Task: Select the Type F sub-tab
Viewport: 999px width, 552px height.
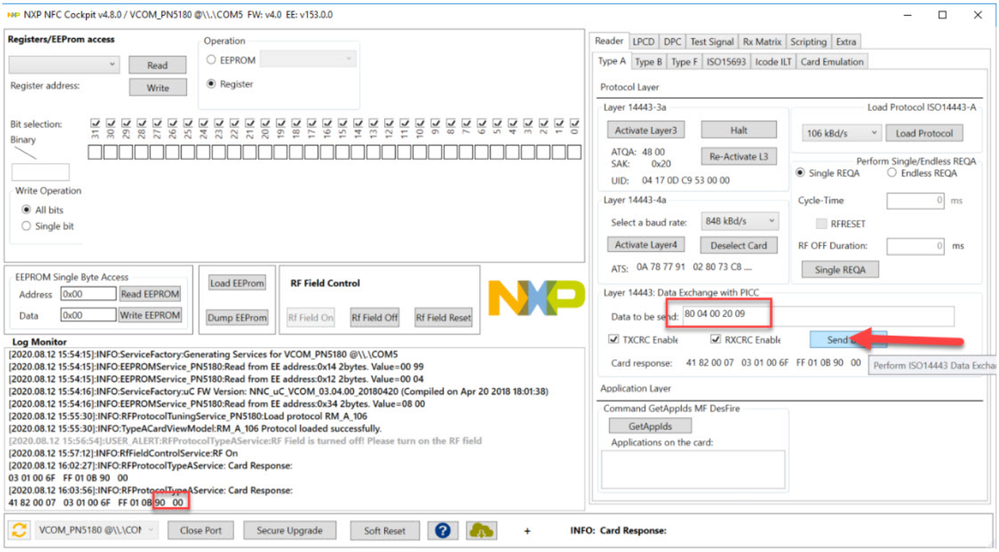Action: (684, 62)
